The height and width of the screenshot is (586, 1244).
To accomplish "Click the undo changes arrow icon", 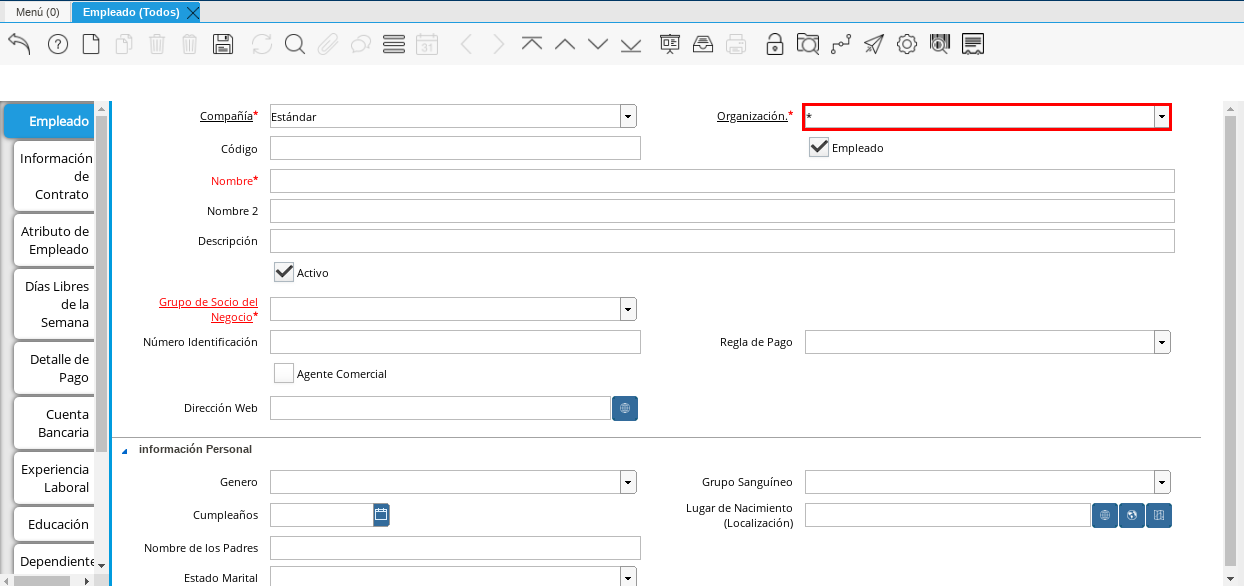I will pyautogui.click(x=19, y=44).
